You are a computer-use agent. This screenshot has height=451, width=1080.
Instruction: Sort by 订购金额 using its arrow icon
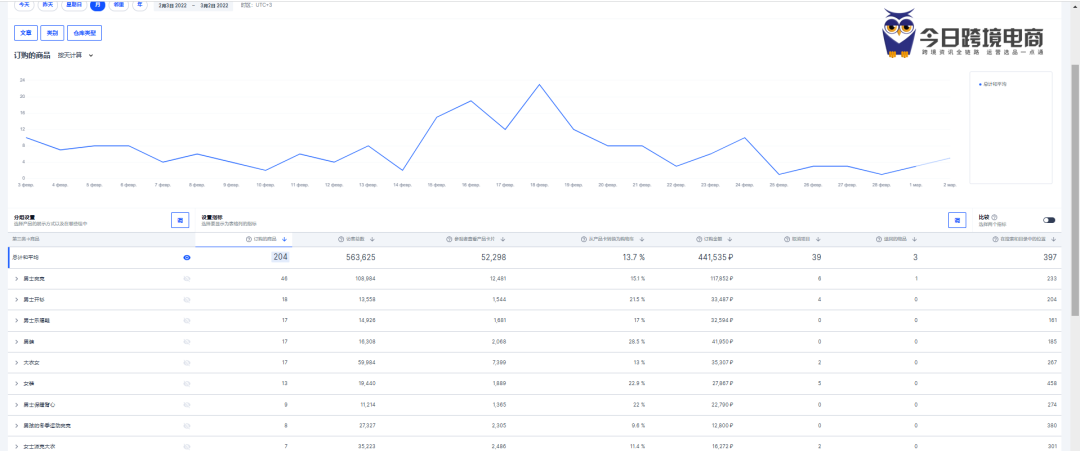(x=745, y=240)
